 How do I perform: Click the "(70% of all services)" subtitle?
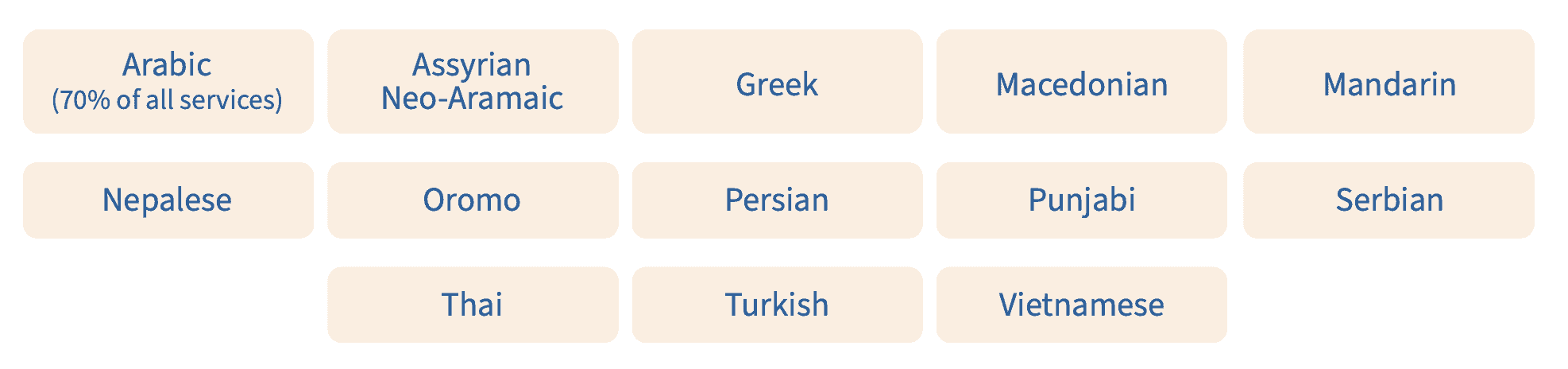(x=168, y=100)
